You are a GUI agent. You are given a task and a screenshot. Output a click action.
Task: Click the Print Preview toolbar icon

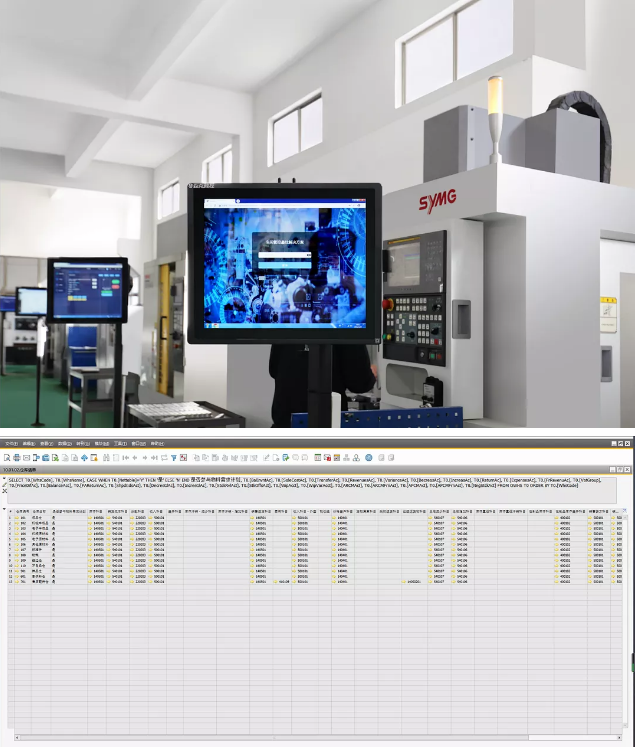7,457
